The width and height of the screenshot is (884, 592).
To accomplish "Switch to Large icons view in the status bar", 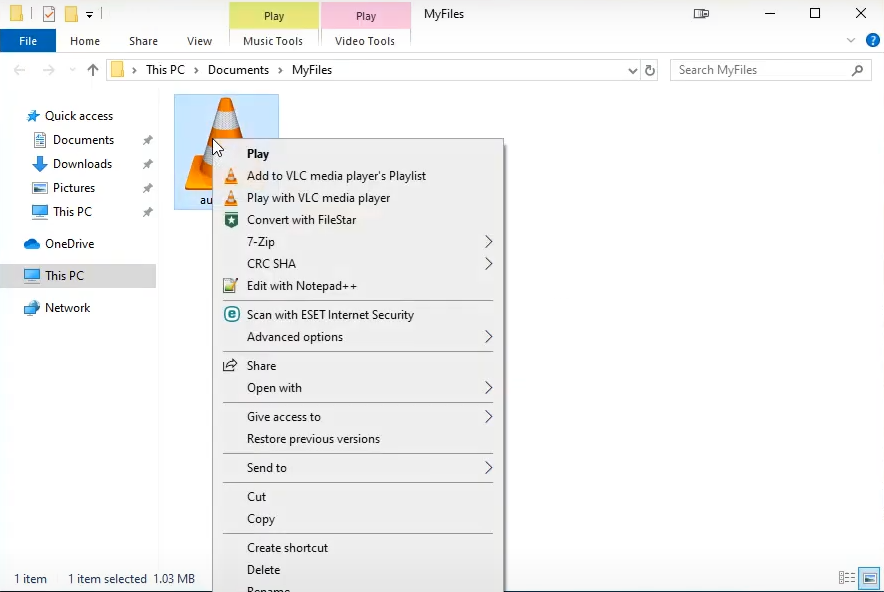I will coord(870,578).
